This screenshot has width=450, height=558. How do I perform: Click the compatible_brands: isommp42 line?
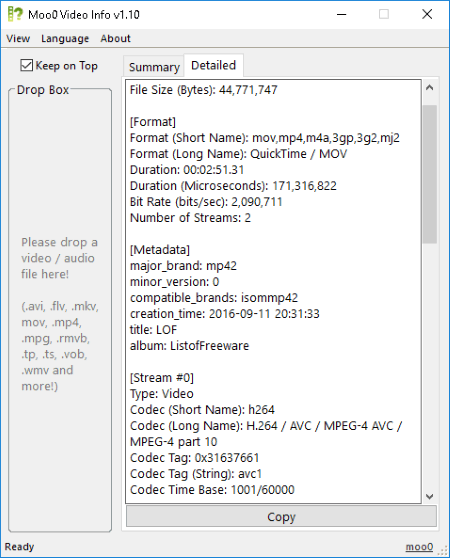(214, 298)
